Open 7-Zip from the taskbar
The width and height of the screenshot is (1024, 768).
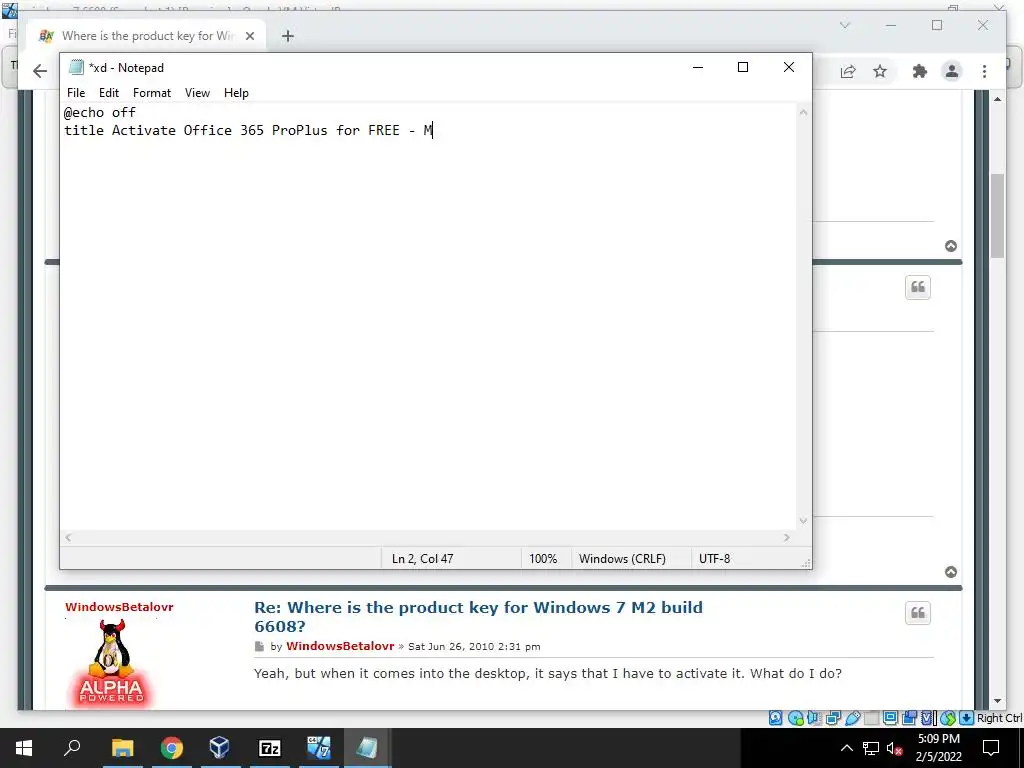point(269,748)
